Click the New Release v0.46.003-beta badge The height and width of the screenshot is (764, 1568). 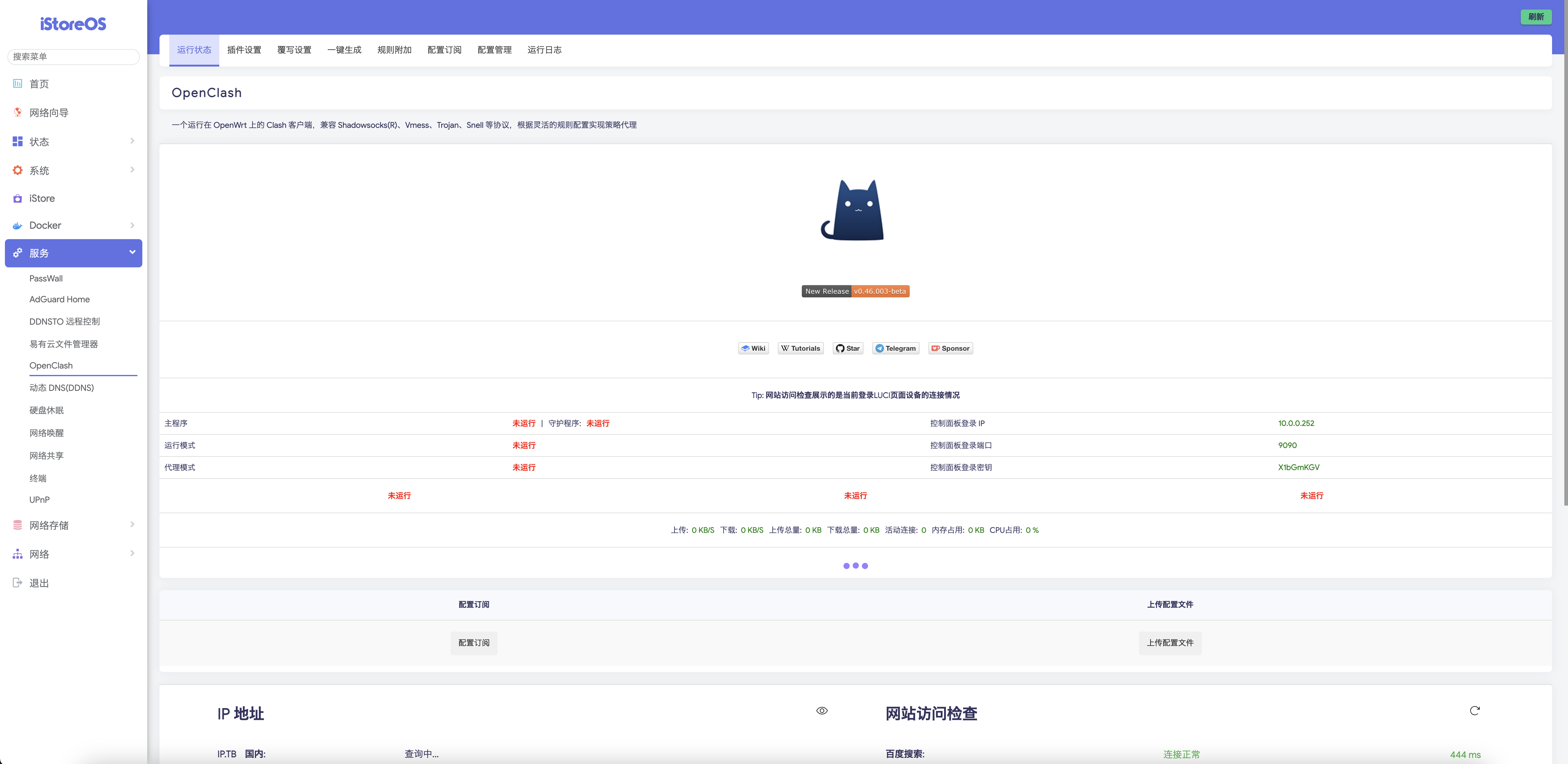pos(855,291)
